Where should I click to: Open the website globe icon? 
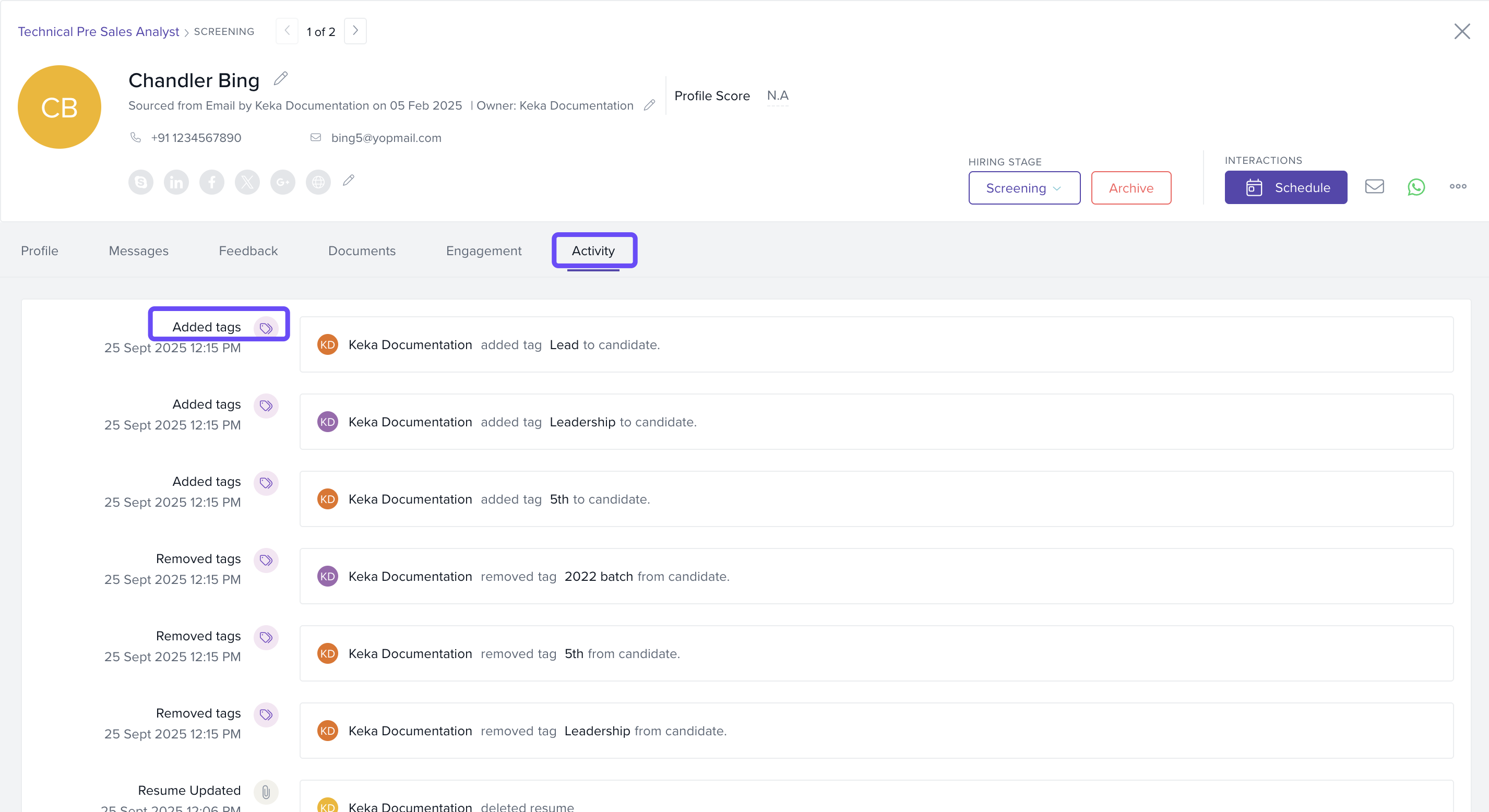318,182
